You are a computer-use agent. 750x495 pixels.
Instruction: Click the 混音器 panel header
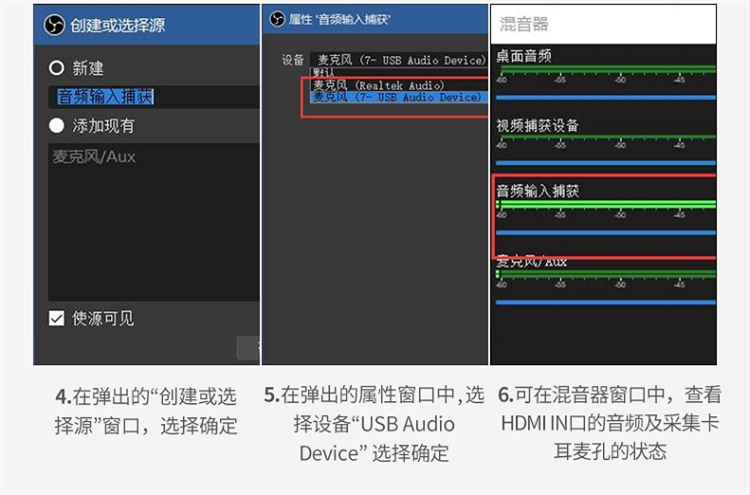point(603,24)
